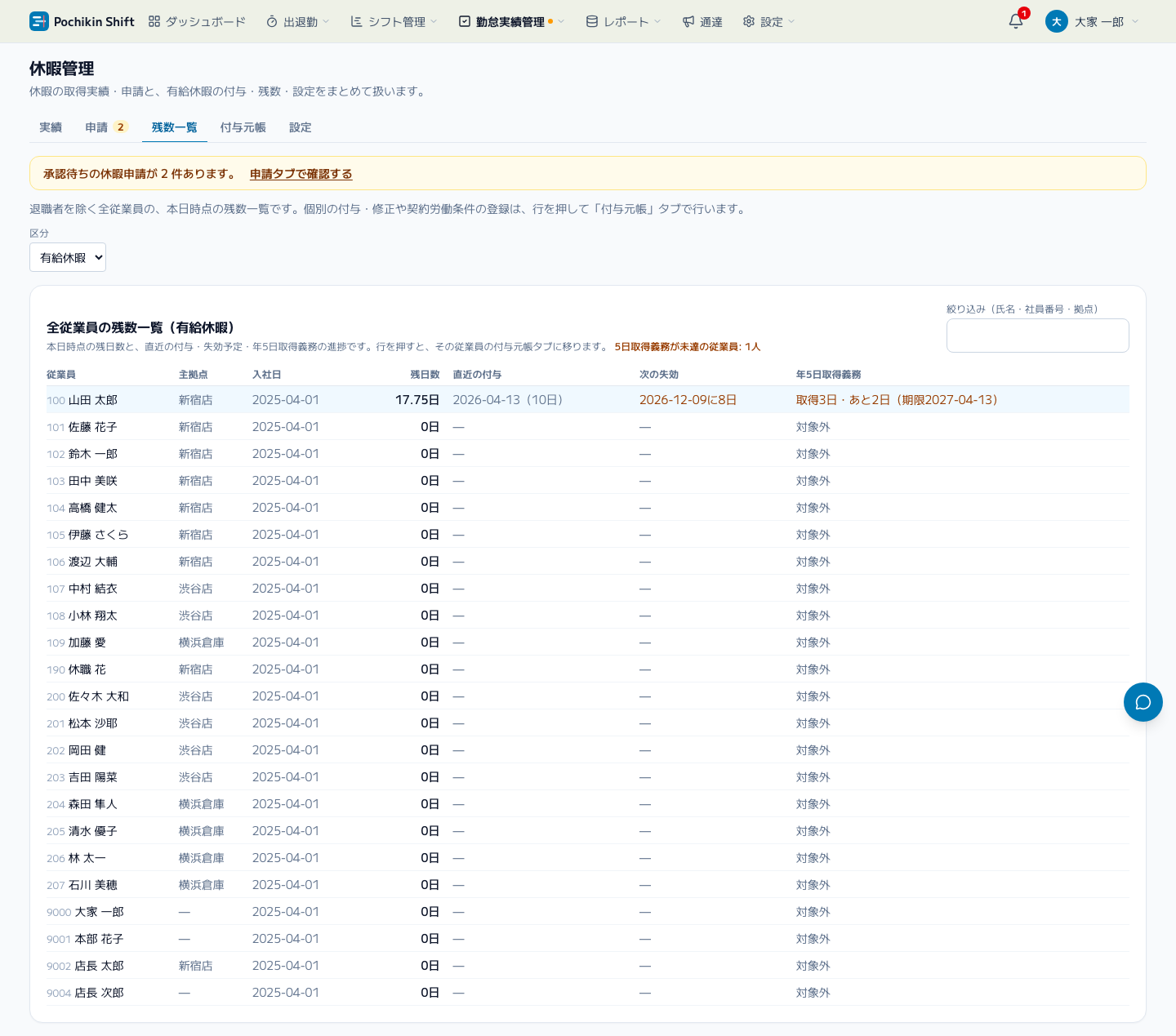Click the 出退勤 clock icon in the nav
The height and width of the screenshot is (1036, 1176).
pos(272,21)
